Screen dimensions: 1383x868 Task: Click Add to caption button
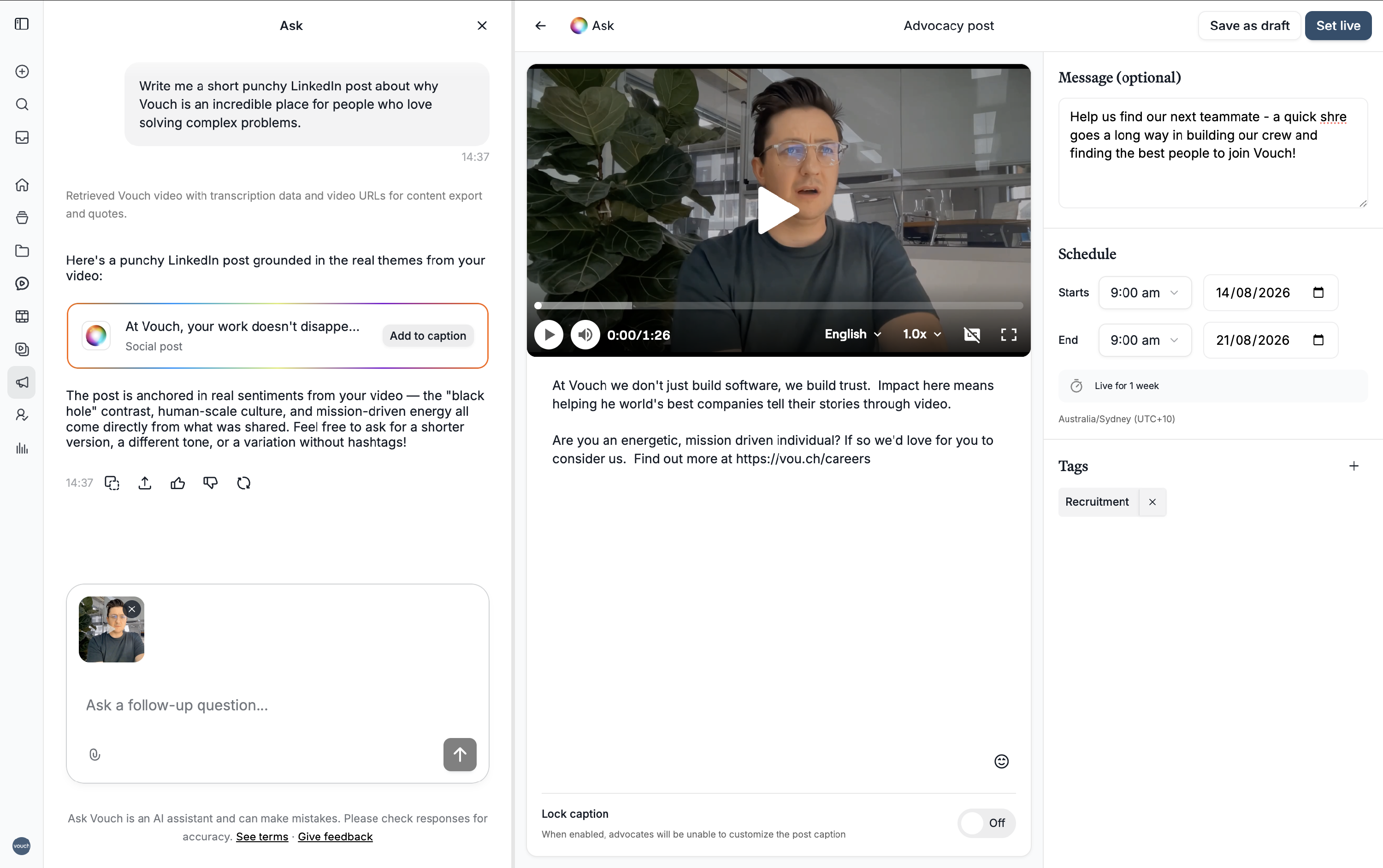tap(428, 336)
